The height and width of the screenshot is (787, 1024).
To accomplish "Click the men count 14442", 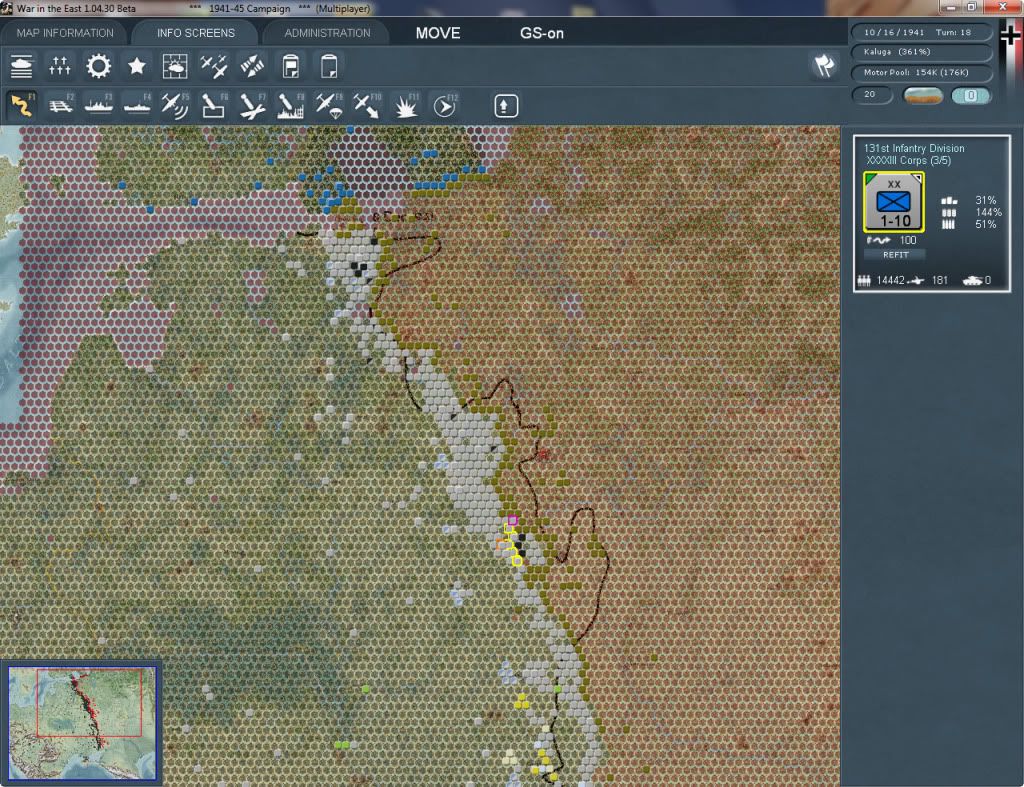I will 890,280.
